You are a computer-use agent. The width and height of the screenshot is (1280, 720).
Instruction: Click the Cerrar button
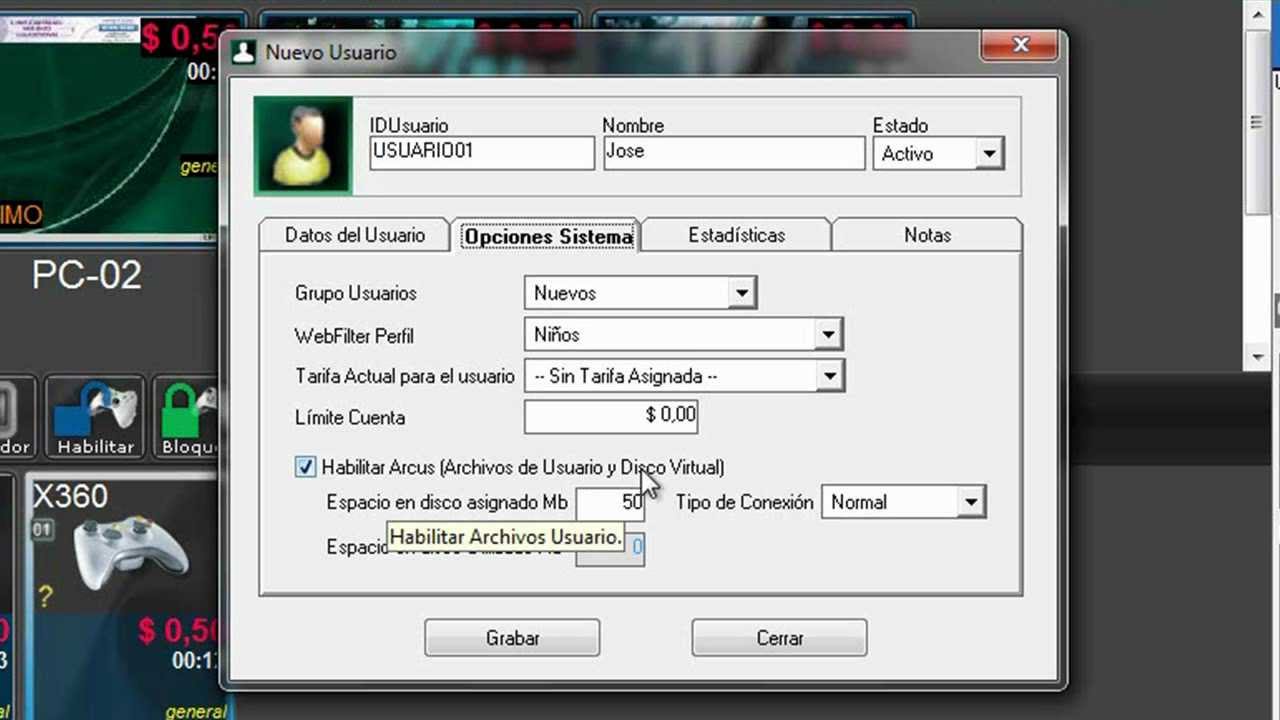click(779, 638)
